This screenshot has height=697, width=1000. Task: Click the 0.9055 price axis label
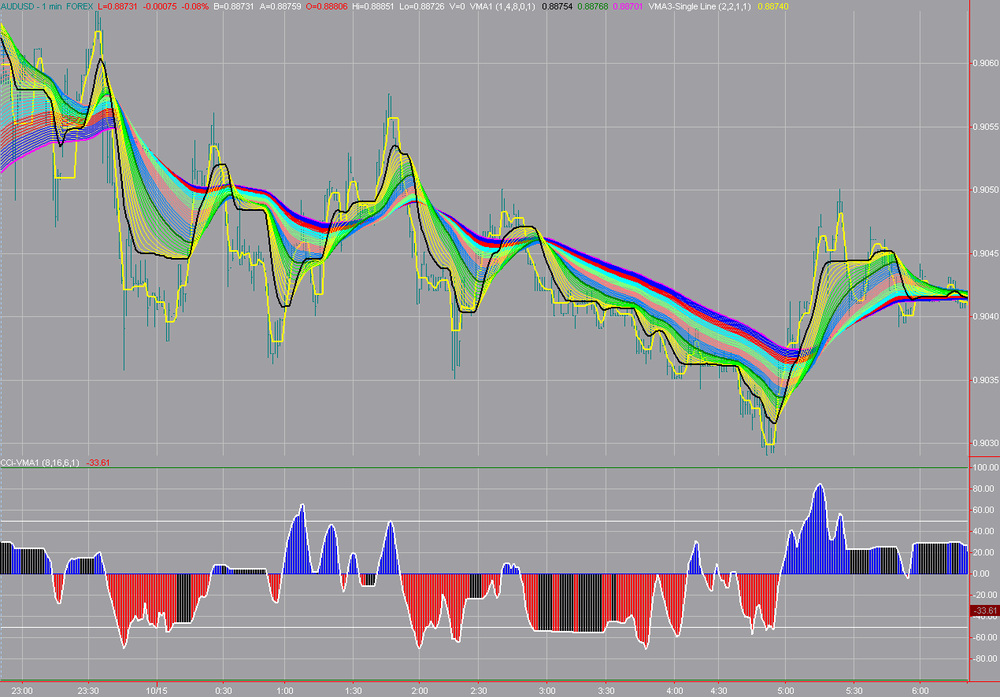coord(985,127)
